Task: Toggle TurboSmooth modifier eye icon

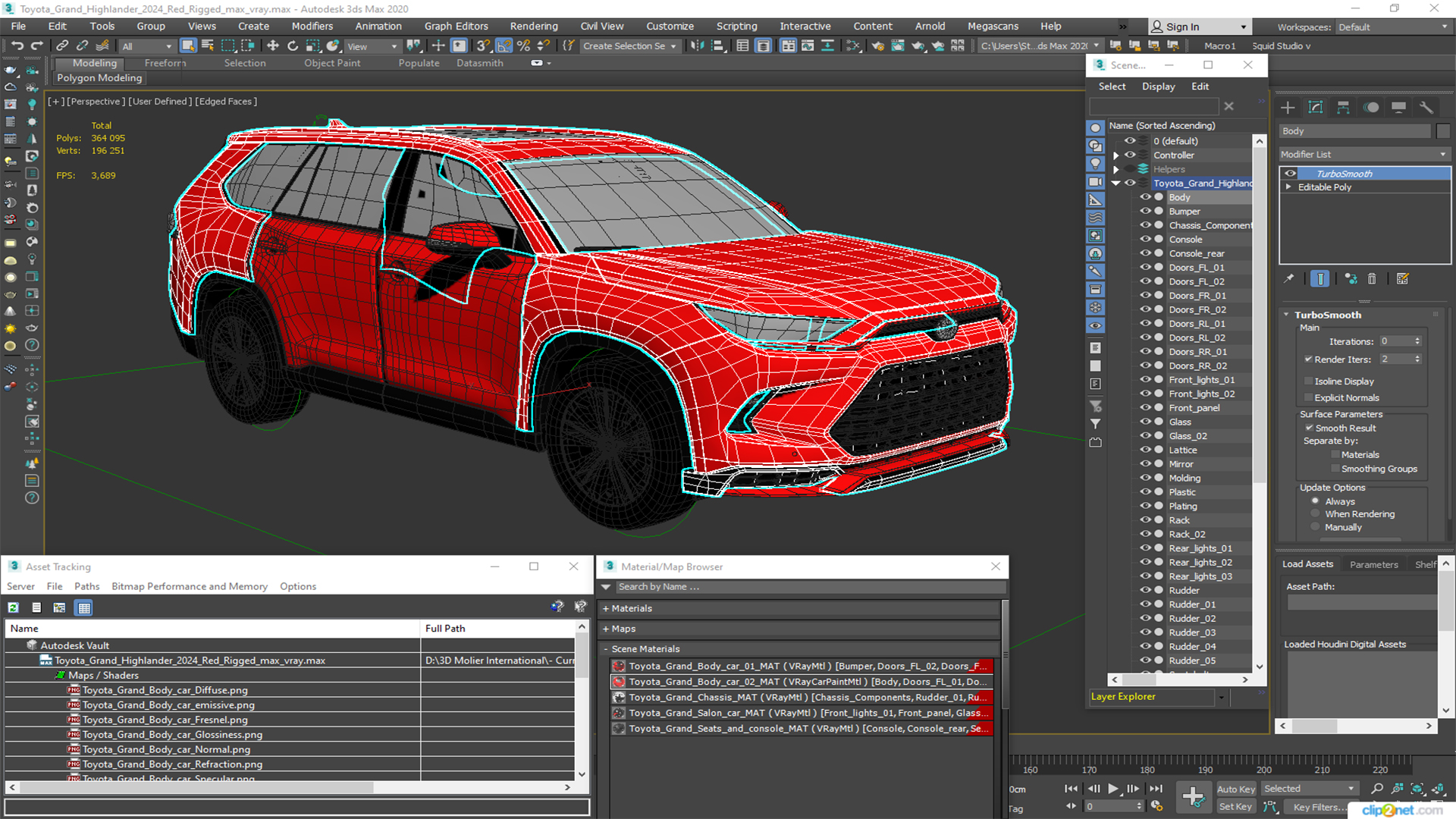Action: pos(1291,174)
